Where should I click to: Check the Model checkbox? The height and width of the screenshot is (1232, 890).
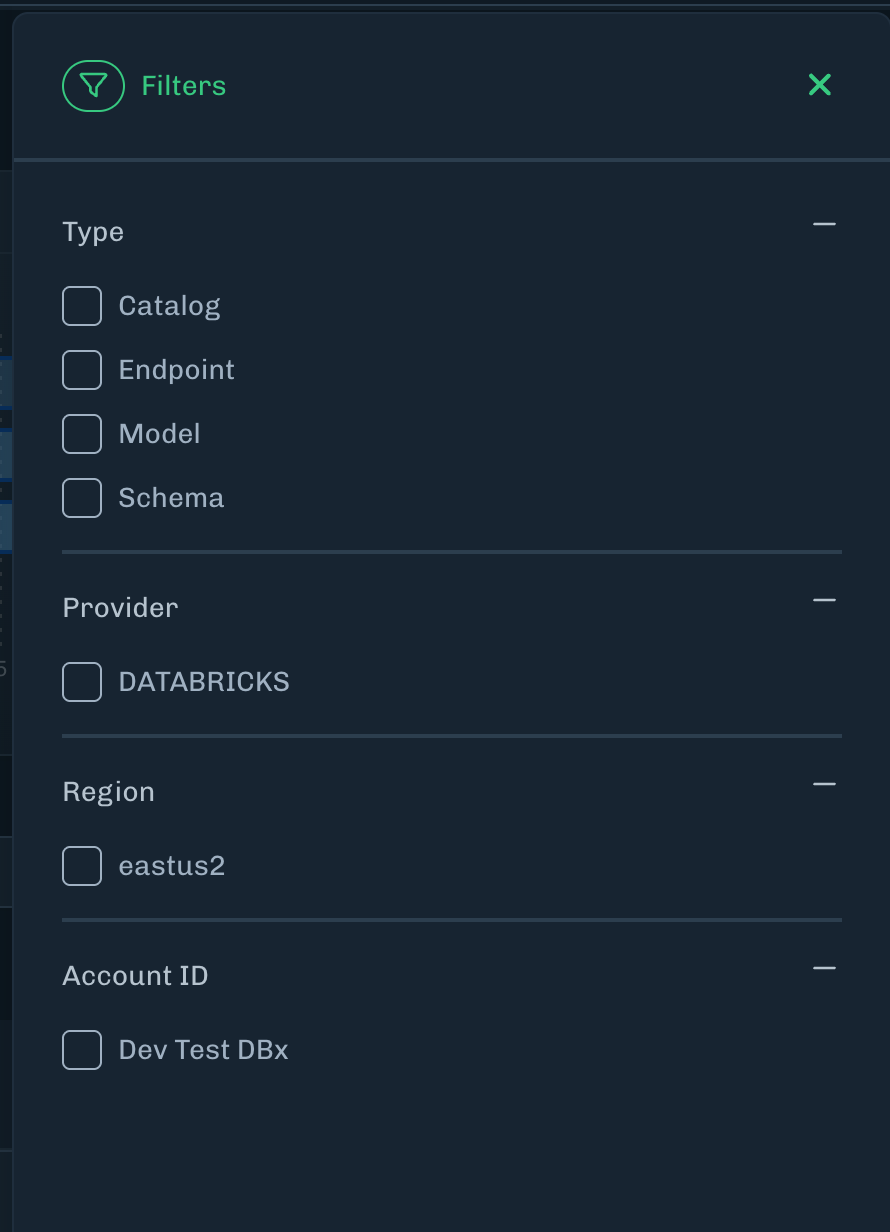coord(82,434)
